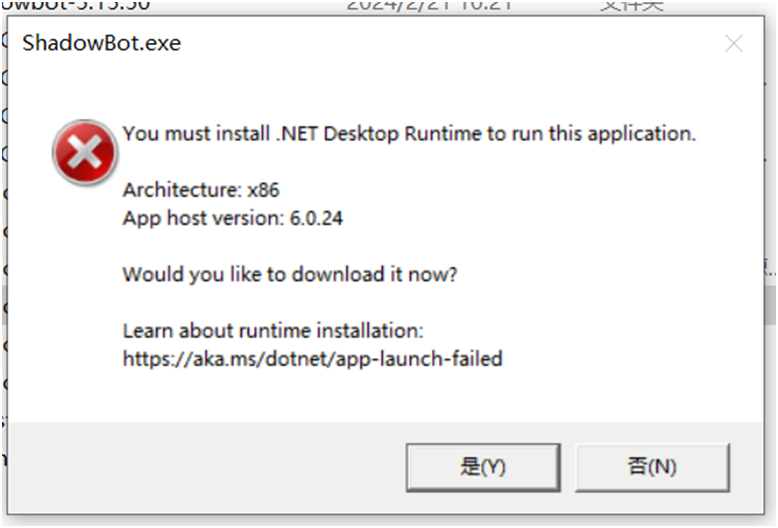Click the background 文件夹 type label

(631, 6)
